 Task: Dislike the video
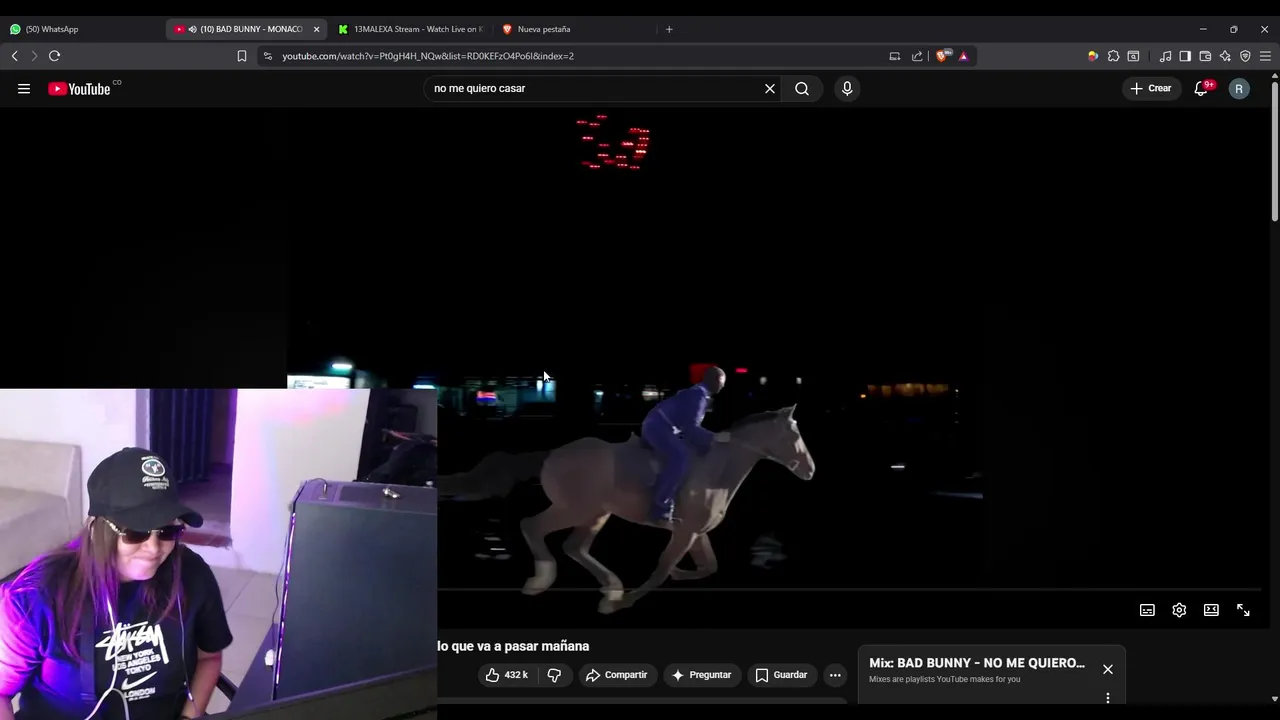[x=554, y=675]
